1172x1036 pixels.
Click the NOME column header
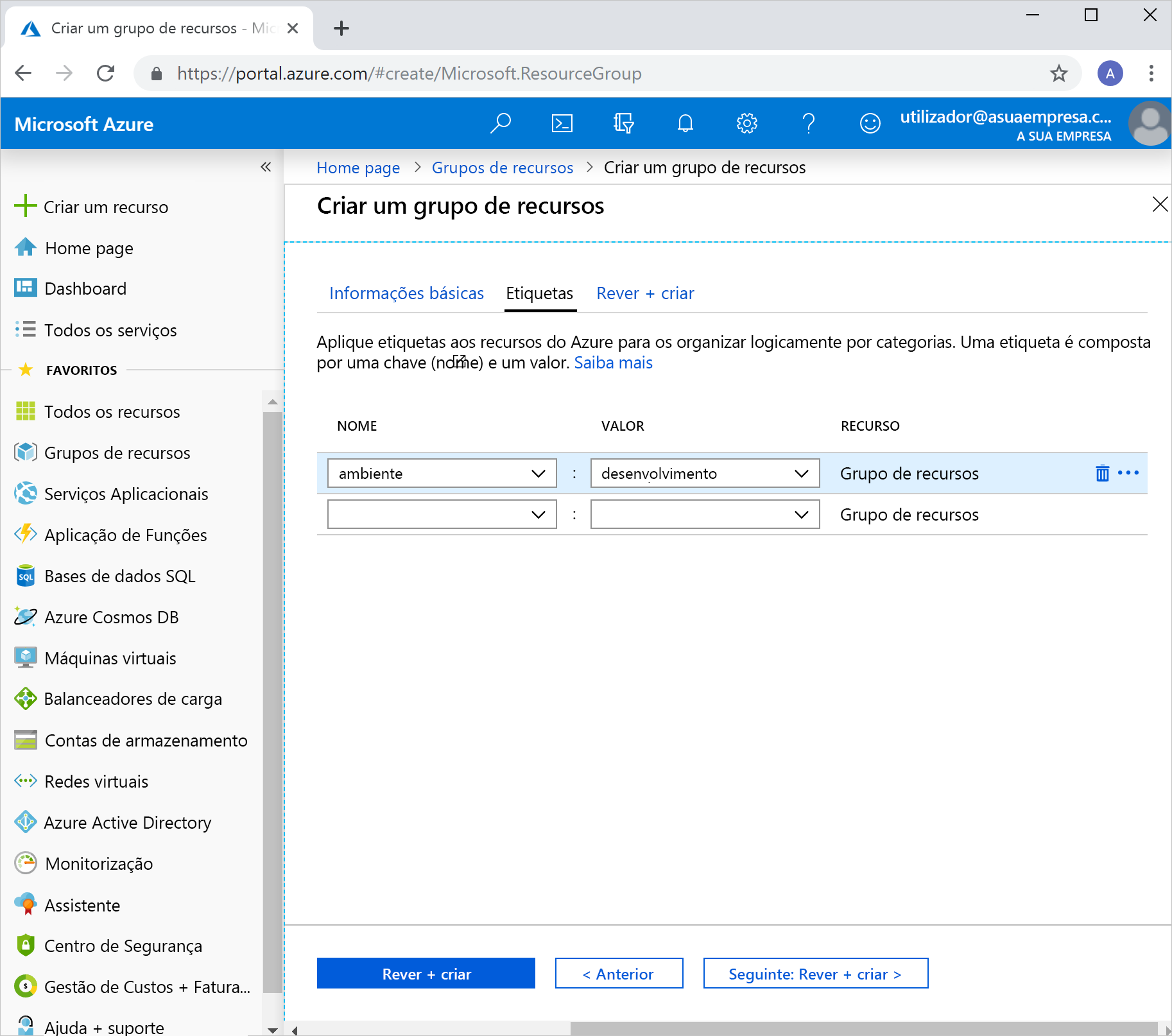[x=357, y=426]
